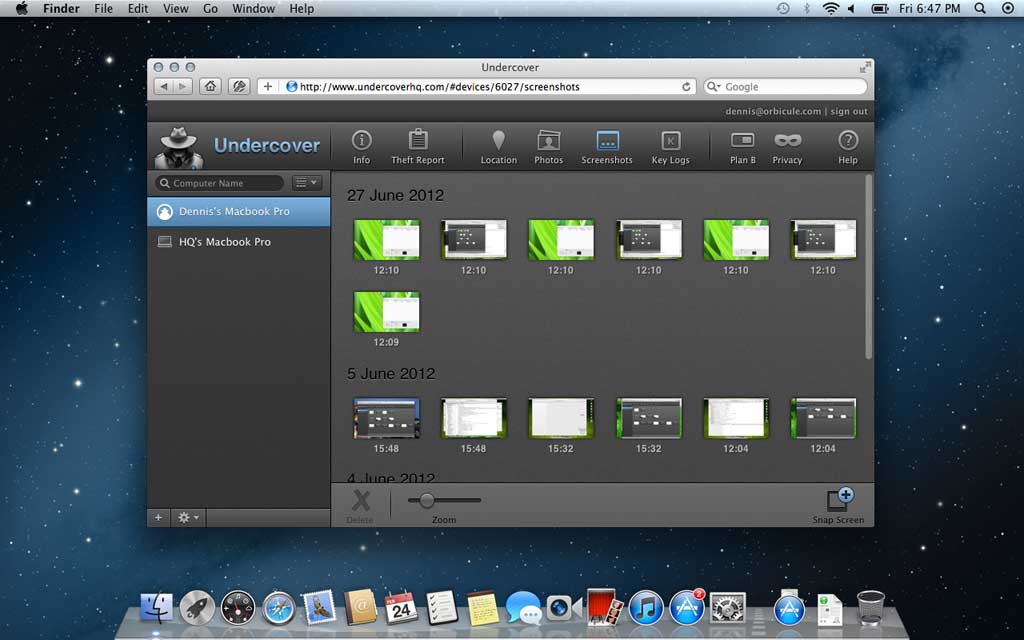Open Photo Booth in the Dock
The image size is (1024, 640).
tap(604, 607)
